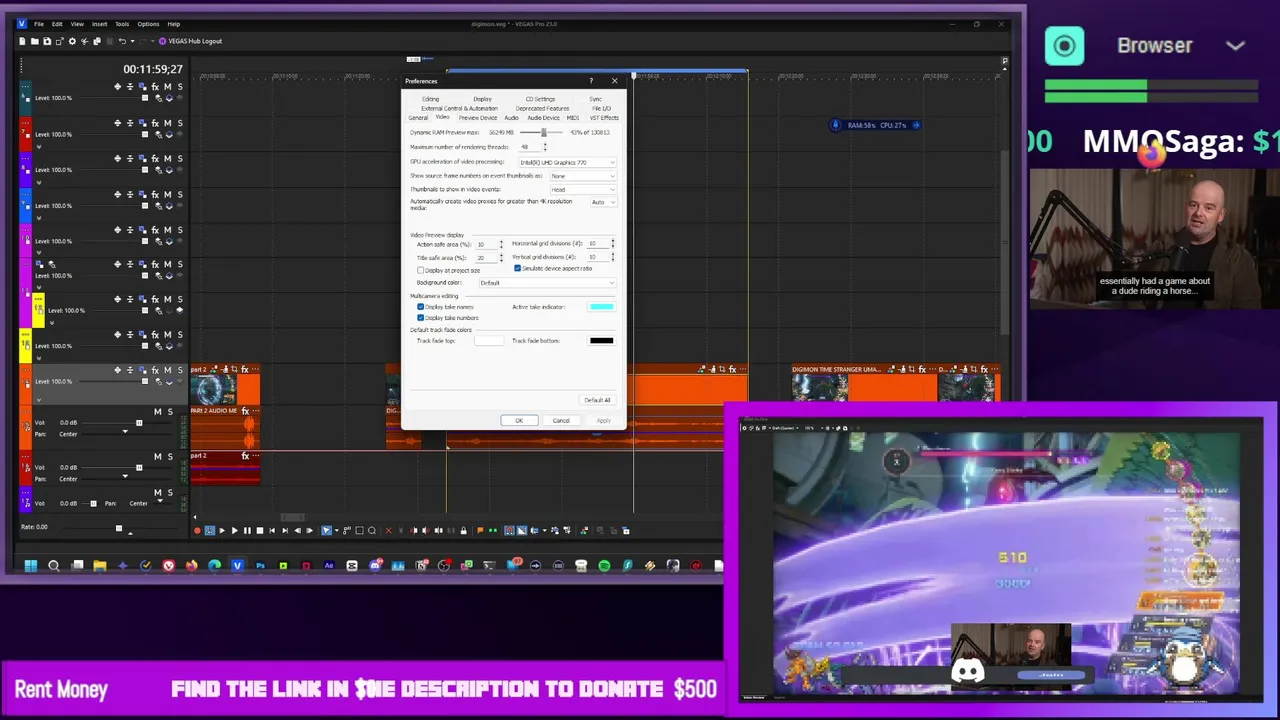
Task: Uncheck Display take names
Action: click(421, 307)
